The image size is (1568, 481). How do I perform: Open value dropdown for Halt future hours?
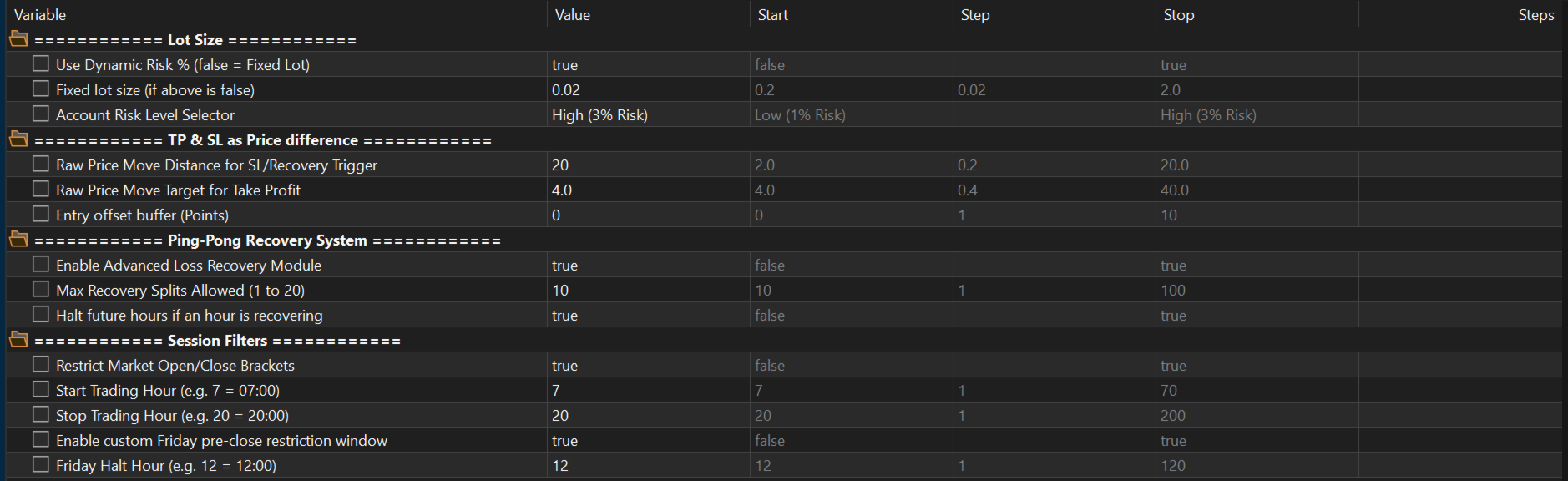click(648, 315)
